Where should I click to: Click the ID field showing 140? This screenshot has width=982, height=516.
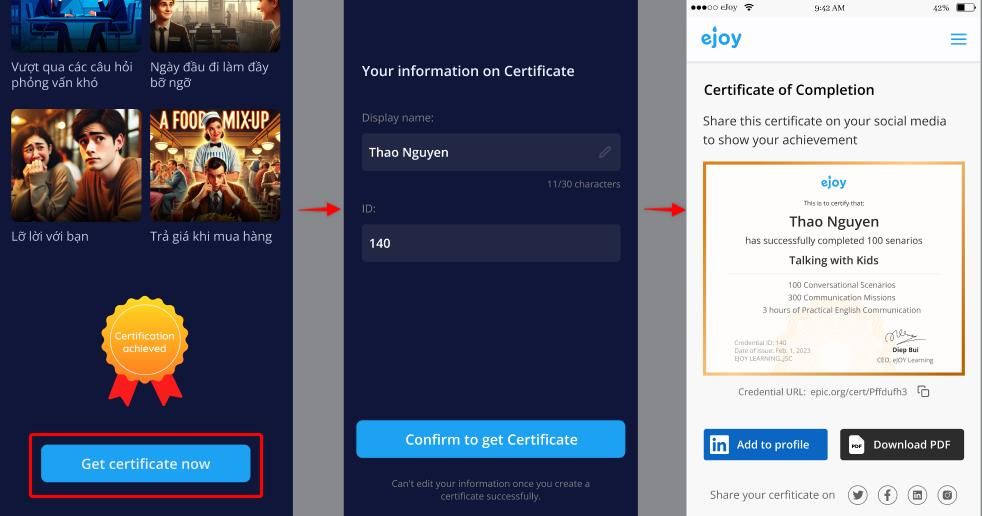tap(490, 243)
